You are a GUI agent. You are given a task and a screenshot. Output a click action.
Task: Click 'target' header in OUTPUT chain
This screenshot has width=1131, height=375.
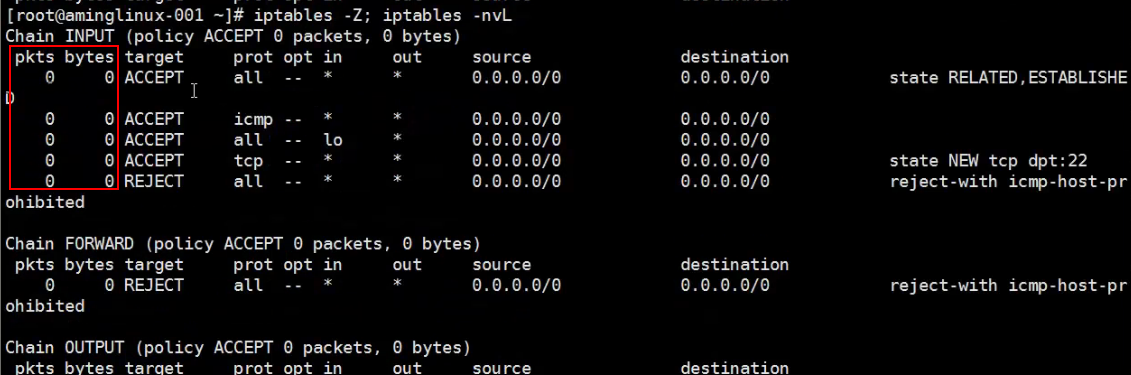pyautogui.click(x=154, y=368)
